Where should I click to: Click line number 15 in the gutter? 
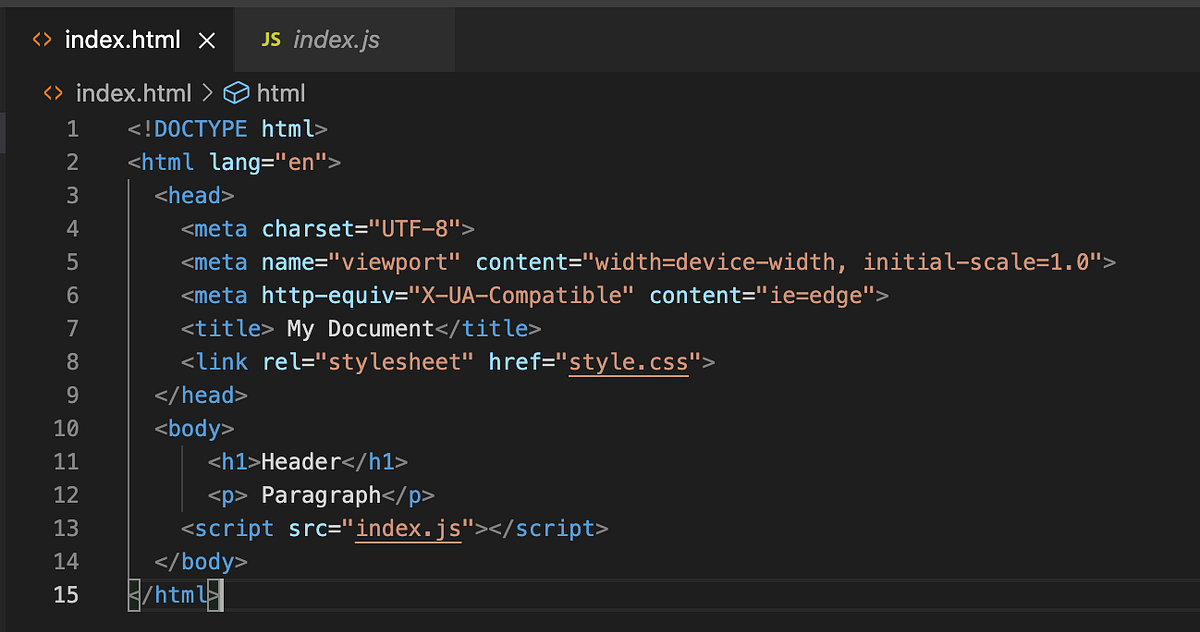(x=66, y=595)
